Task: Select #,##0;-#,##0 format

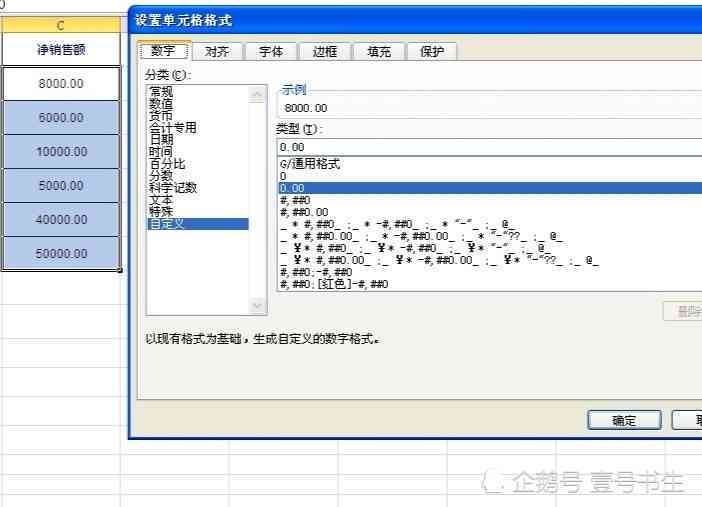Action: 316,272
